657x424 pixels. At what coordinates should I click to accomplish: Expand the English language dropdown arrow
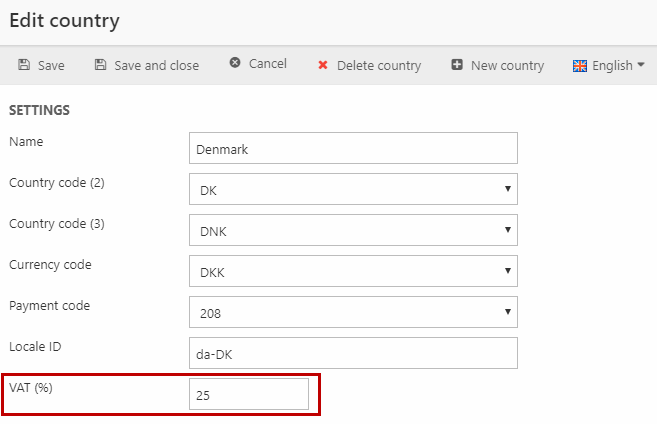[x=641, y=65]
